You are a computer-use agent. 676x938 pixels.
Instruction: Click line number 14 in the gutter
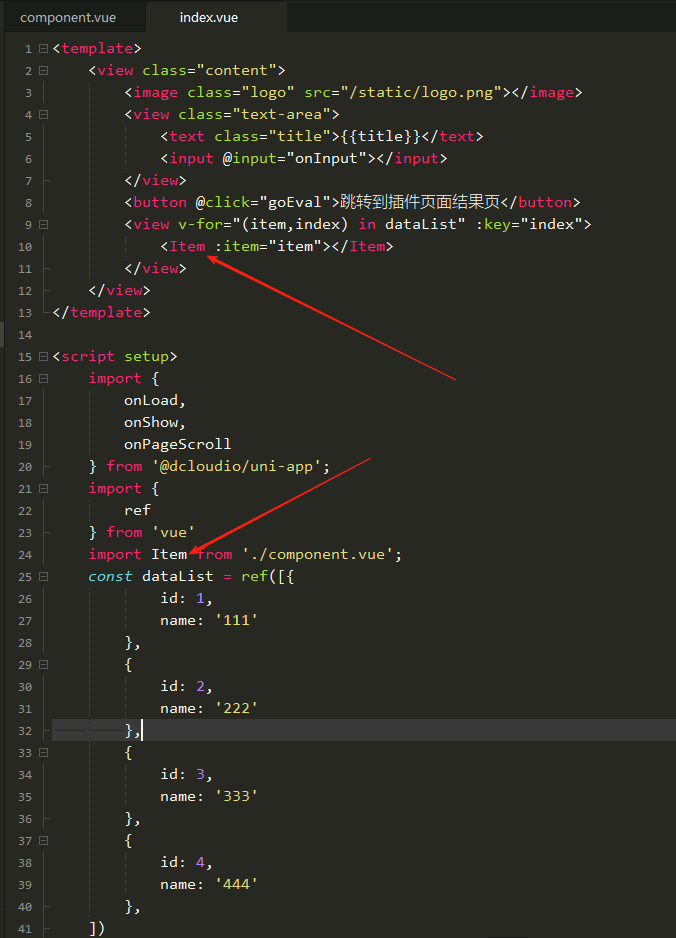pos(25,335)
